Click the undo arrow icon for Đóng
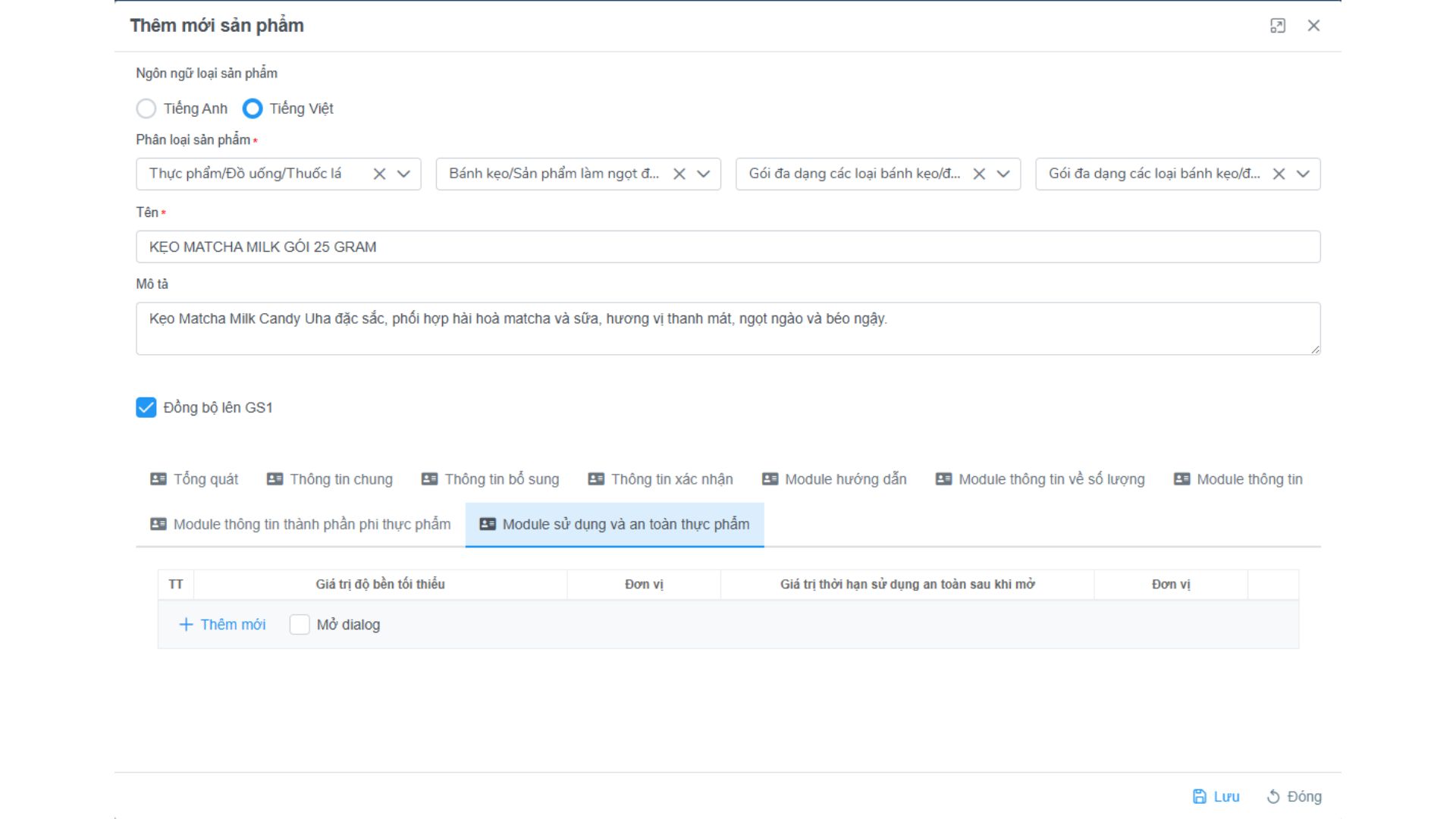Image resolution: width=1456 pixels, height=819 pixels. click(x=1273, y=796)
